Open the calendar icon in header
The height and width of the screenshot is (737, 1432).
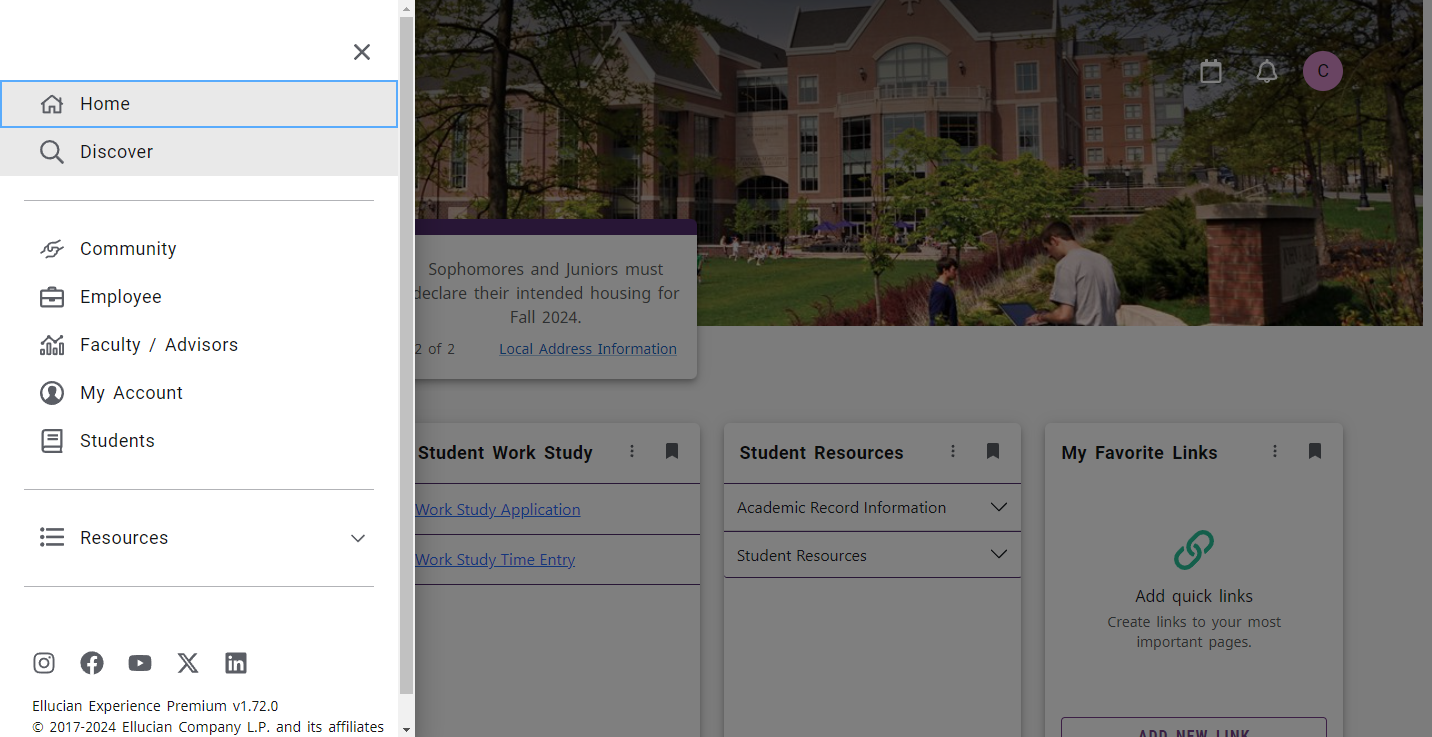[x=1211, y=71]
